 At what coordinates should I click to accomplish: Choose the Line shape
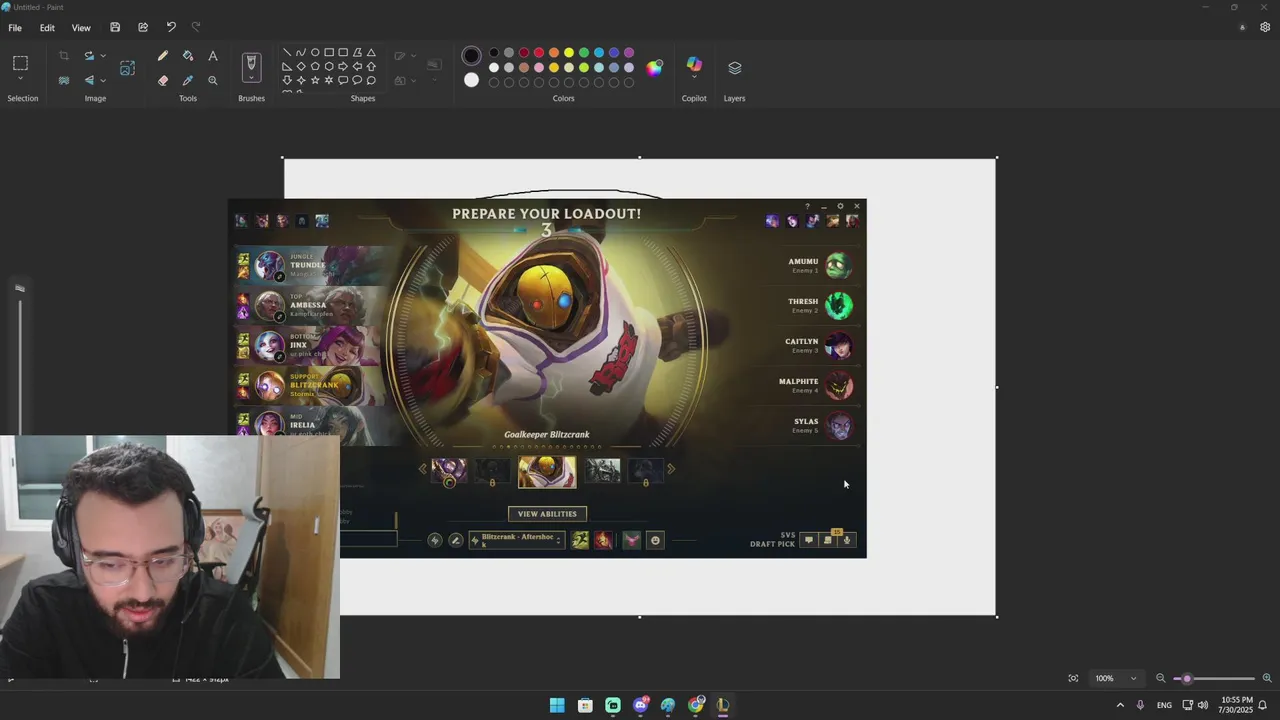(287, 52)
